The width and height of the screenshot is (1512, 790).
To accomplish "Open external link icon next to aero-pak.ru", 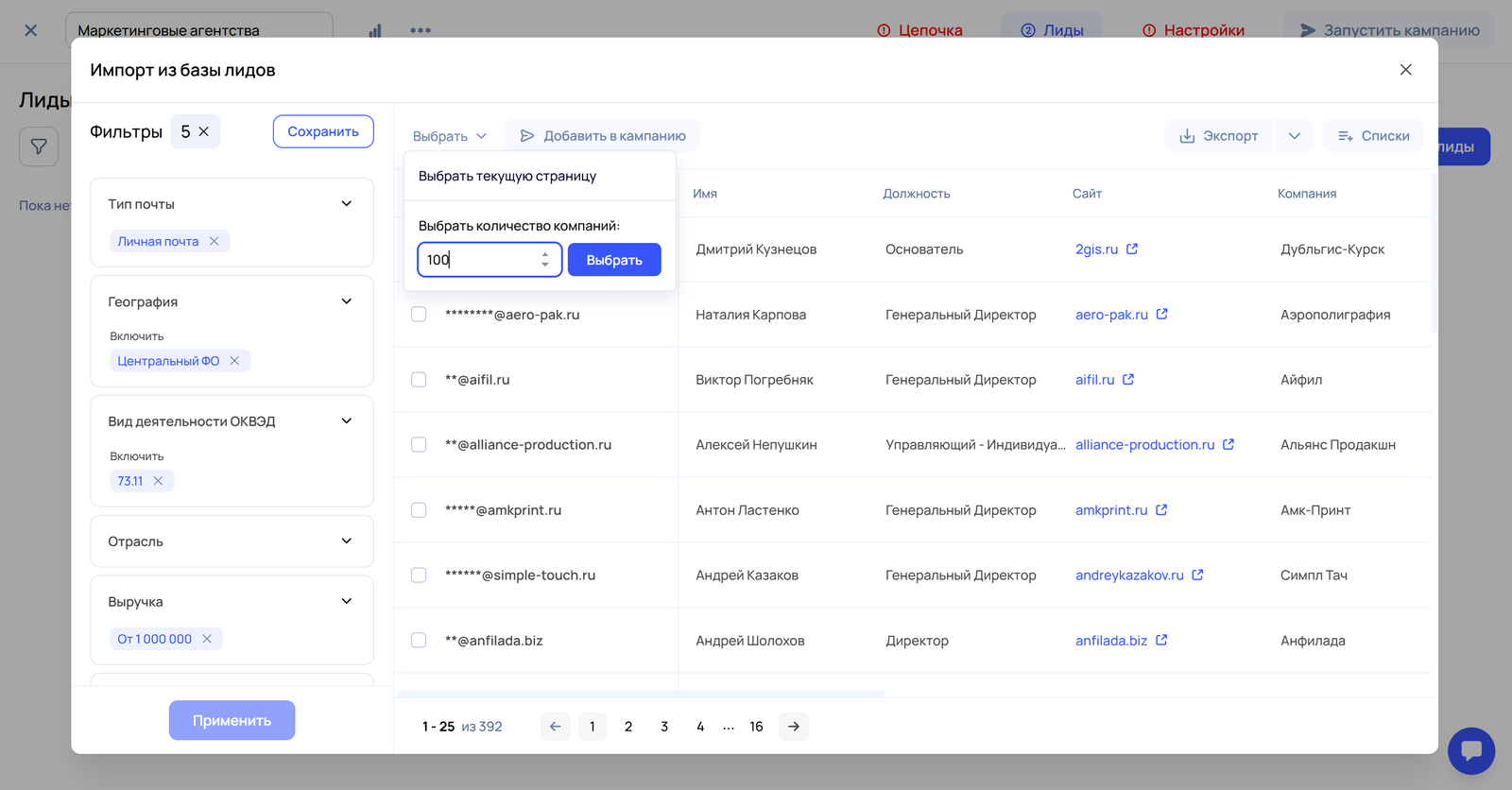I will pos(1162,315).
